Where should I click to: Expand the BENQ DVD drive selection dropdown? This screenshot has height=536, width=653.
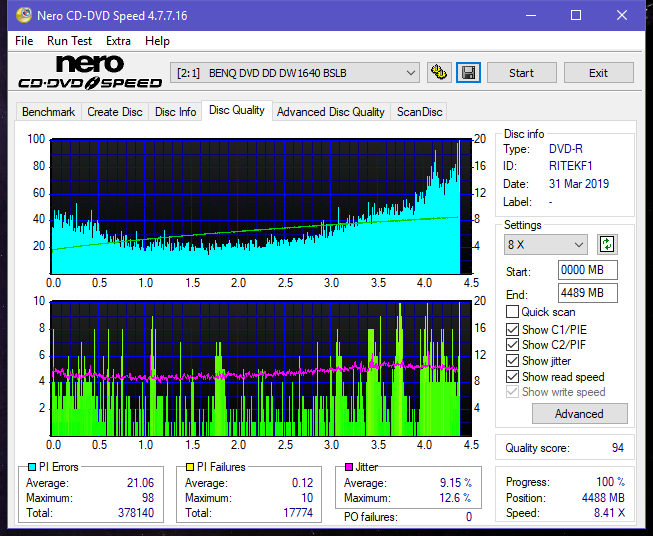(x=294, y=73)
